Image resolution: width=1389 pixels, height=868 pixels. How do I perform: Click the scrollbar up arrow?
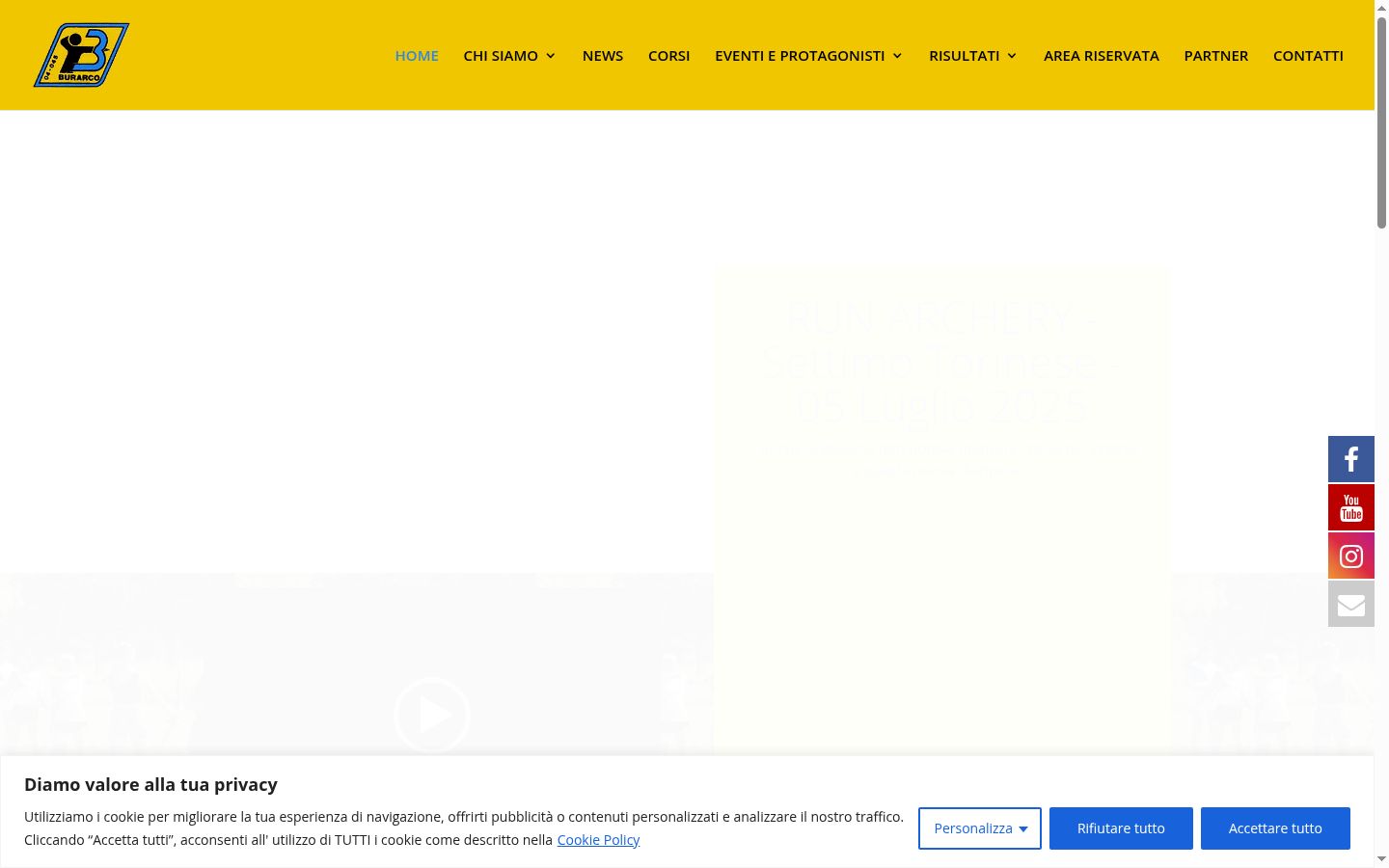(1381, 8)
